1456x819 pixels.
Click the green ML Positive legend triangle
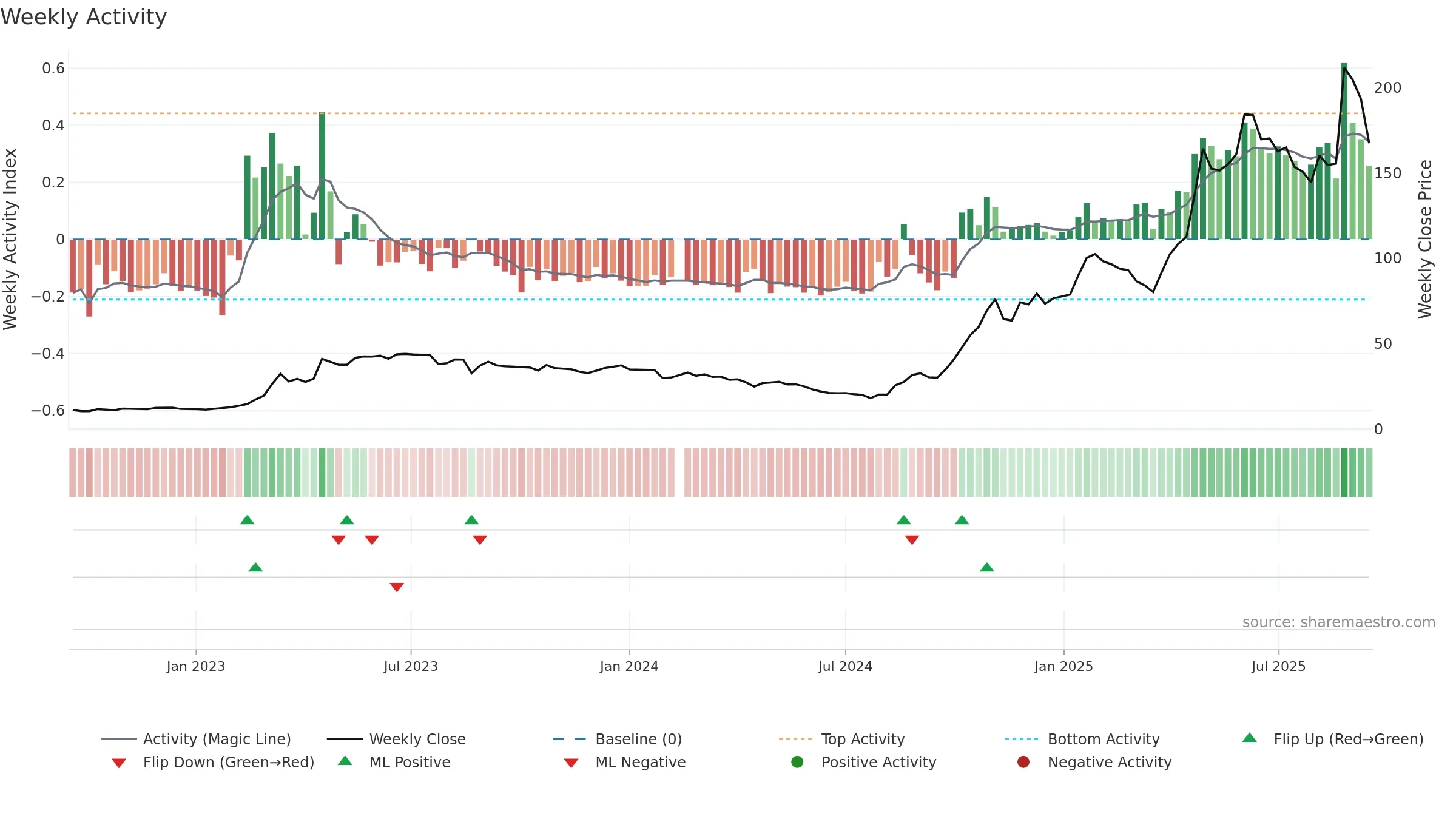(345, 761)
